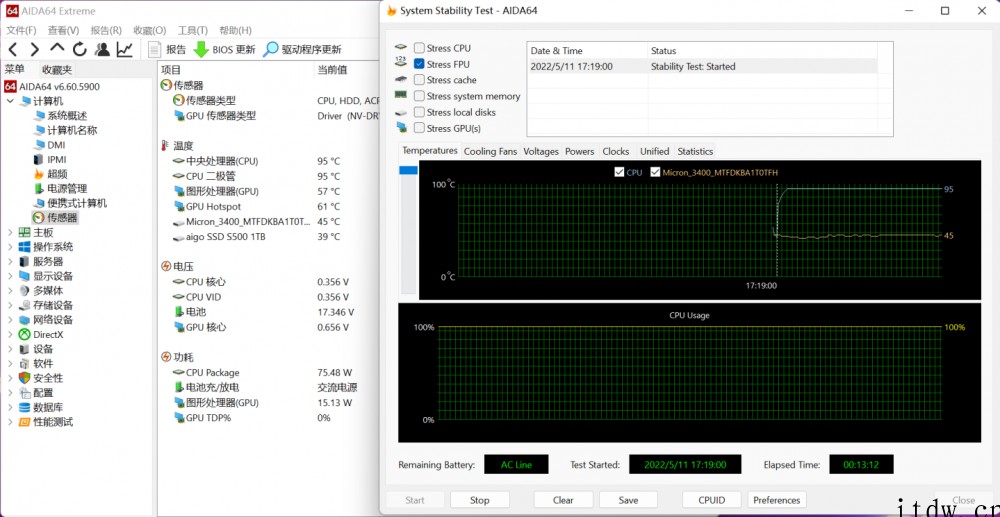Click the Up arrow toolbar icon
1000x517 pixels.
pyautogui.click(x=57, y=48)
